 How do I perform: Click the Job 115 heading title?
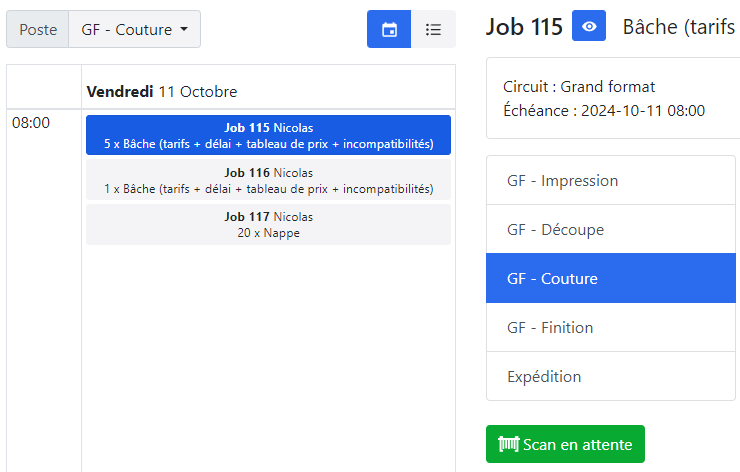click(524, 27)
